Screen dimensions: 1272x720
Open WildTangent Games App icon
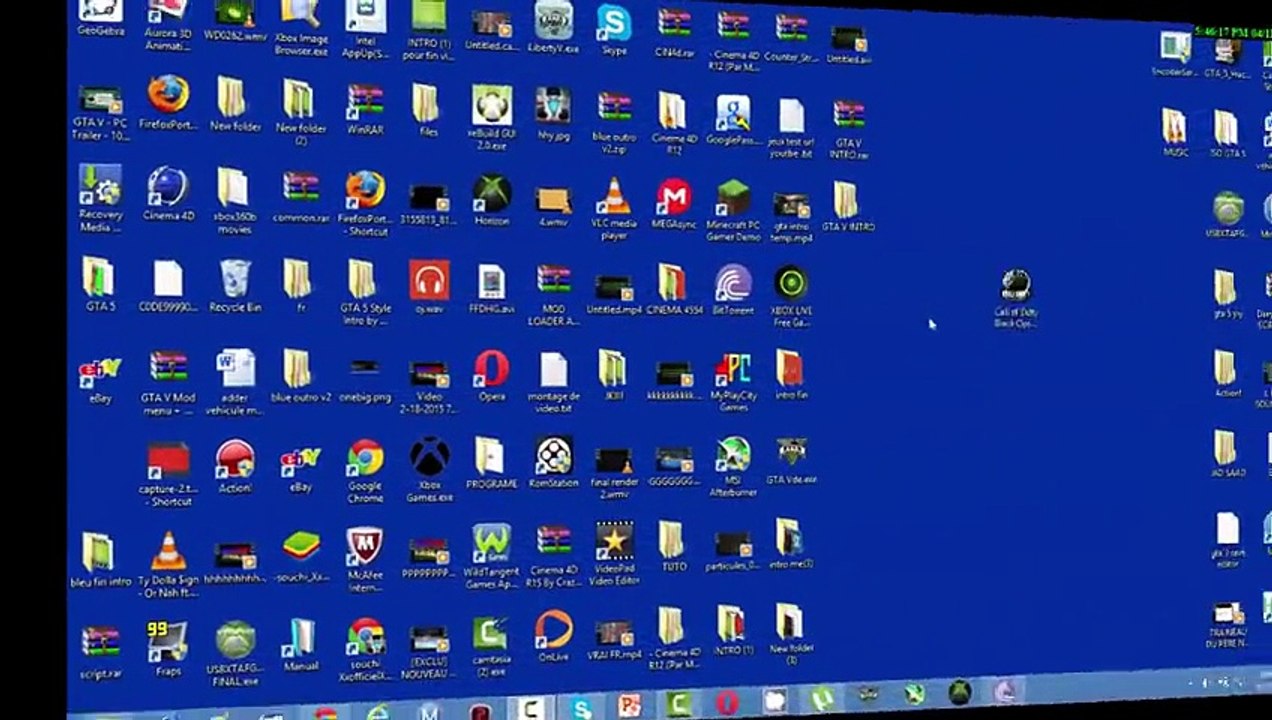click(491, 554)
